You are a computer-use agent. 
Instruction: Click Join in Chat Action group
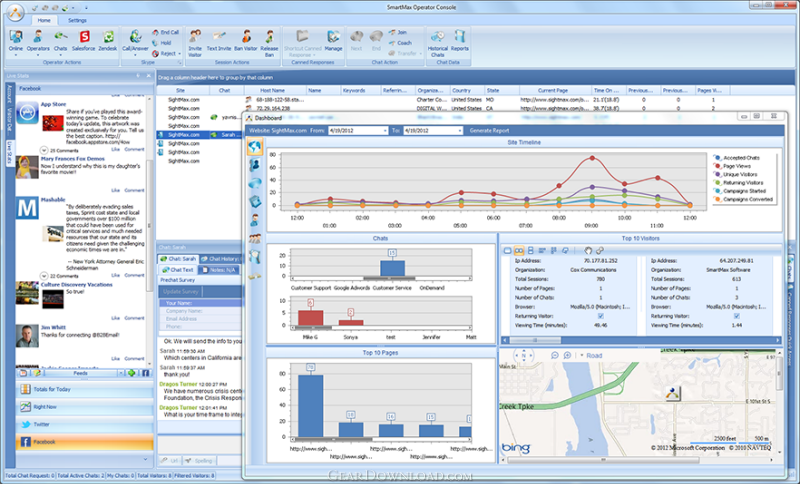coord(398,32)
